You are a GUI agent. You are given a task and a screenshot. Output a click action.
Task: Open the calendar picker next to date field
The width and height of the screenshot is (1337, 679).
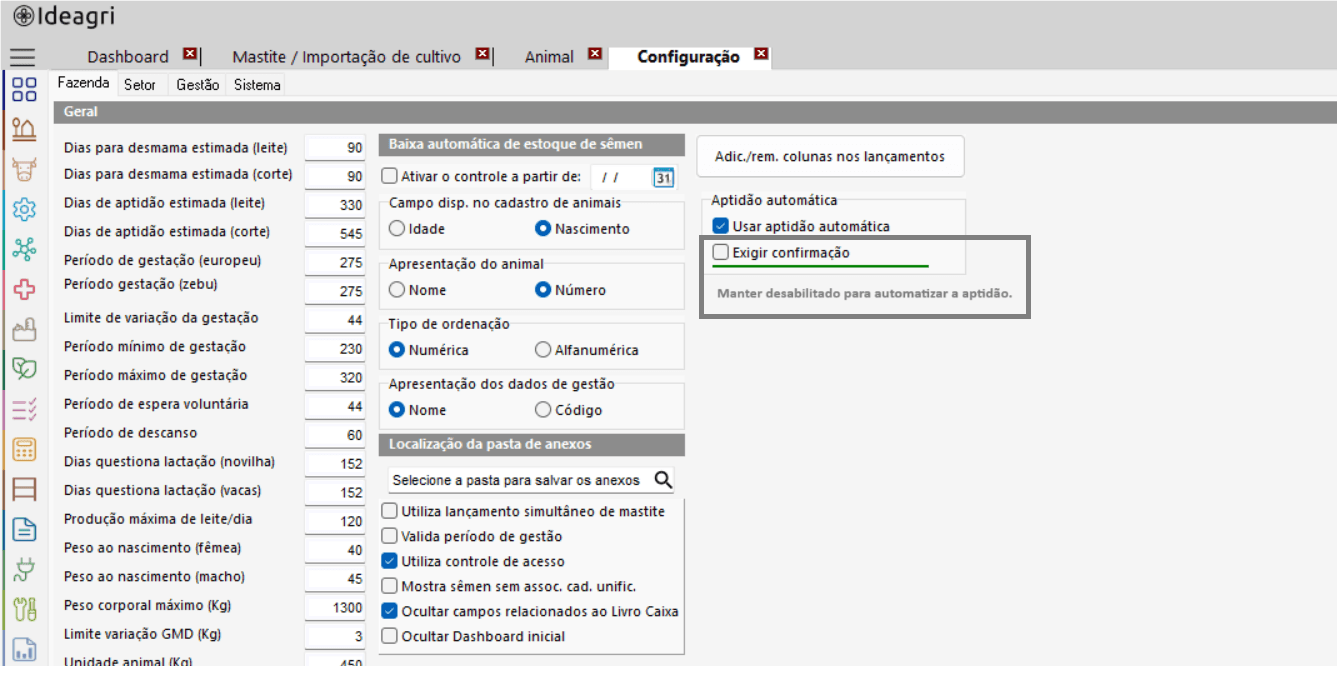click(663, 177)
